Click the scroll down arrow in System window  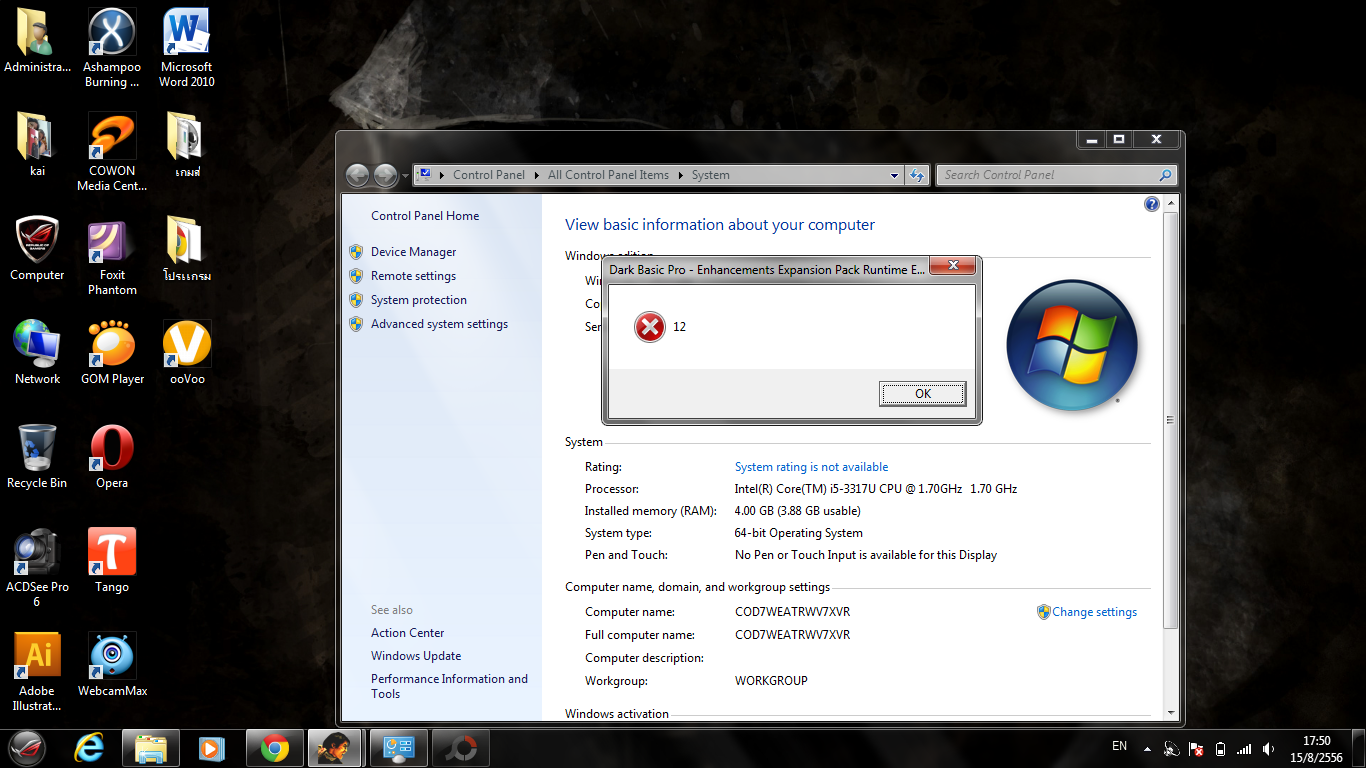pos(1172,712)
